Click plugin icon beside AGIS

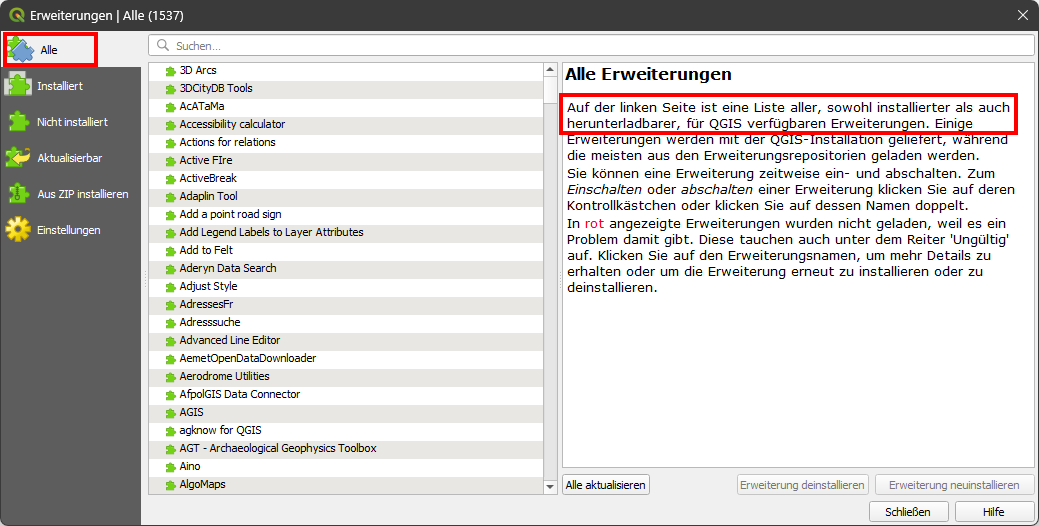pos(170,413)
